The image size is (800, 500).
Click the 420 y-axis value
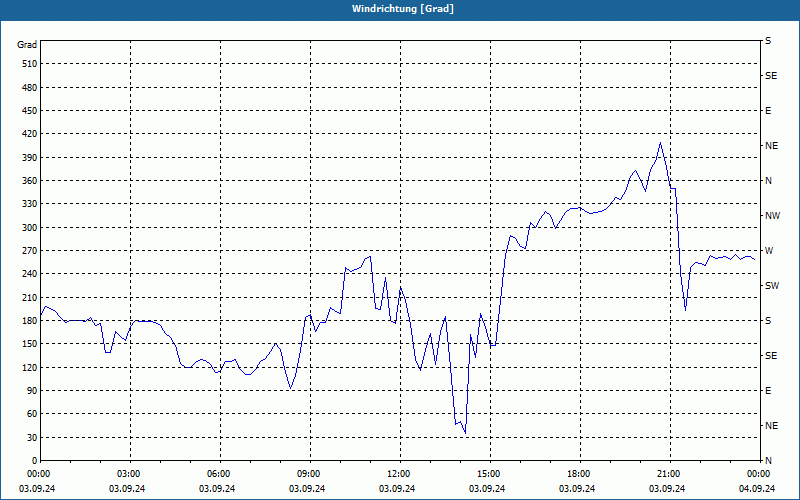coord(30,134)
